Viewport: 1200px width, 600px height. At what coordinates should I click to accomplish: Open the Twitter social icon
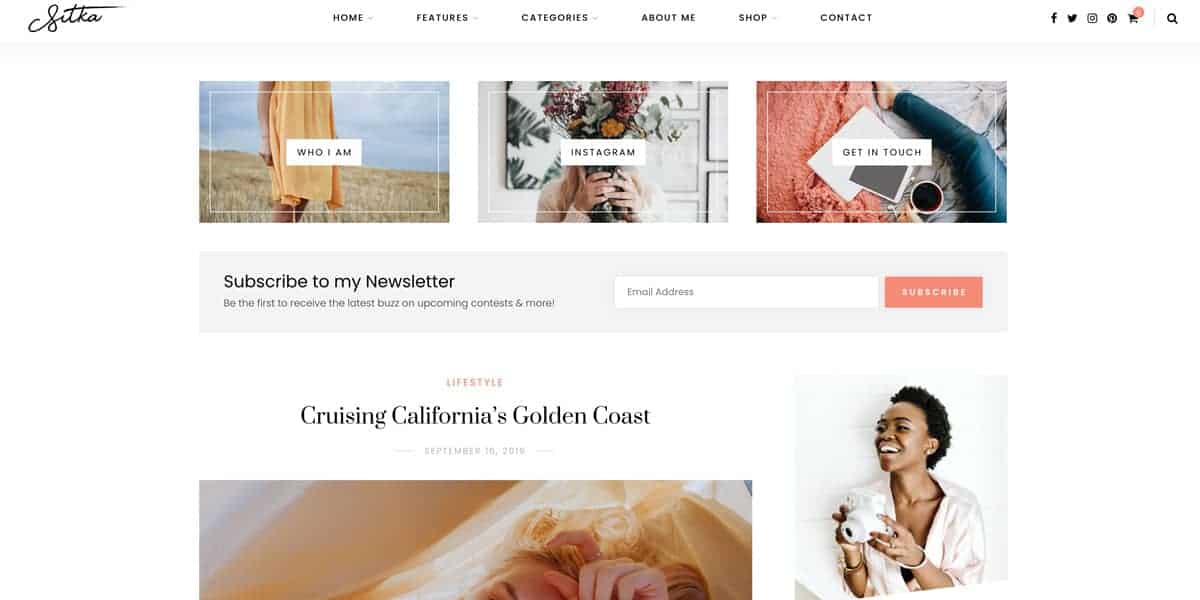click(1072, 18)
